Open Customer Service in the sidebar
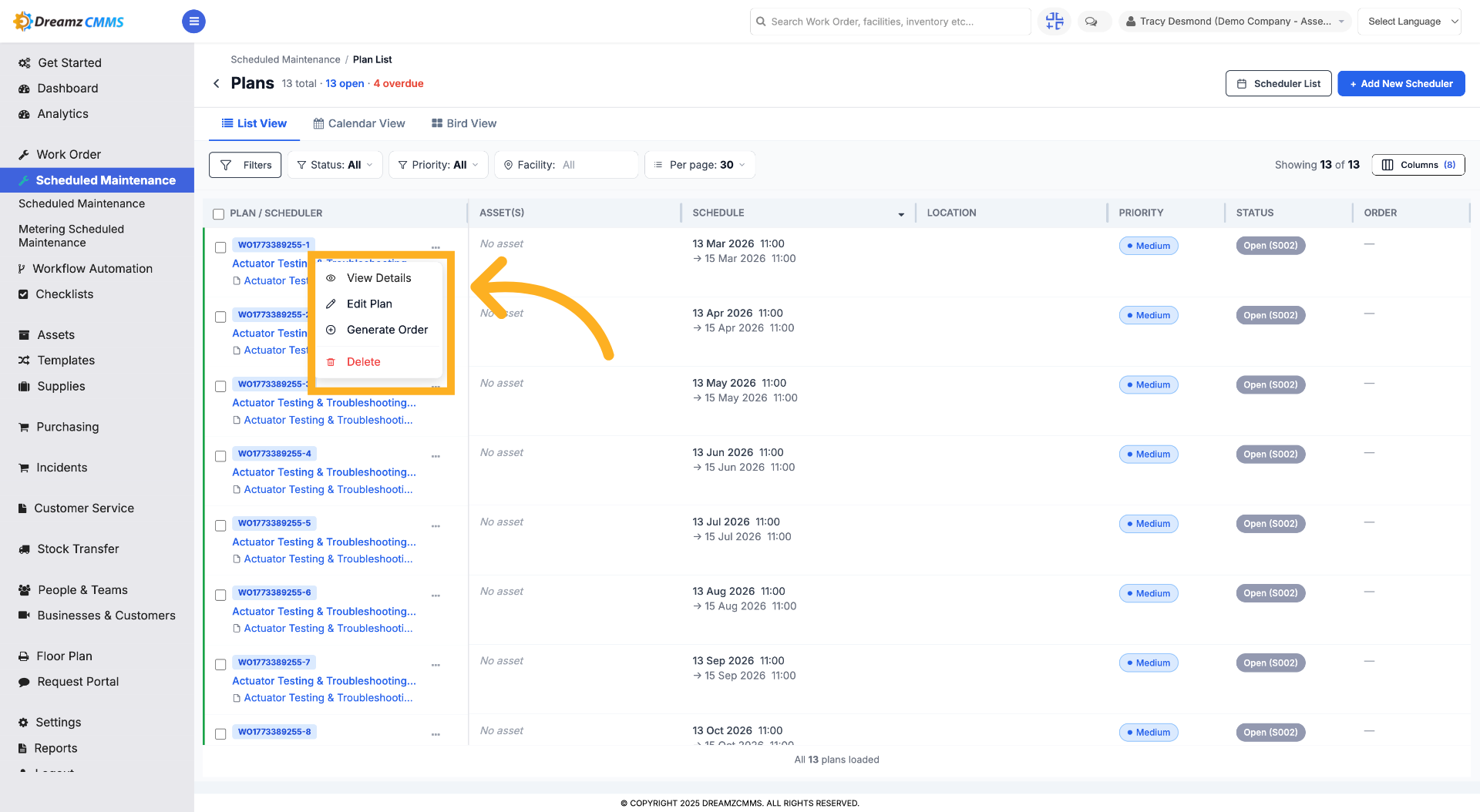 (84, 508)
